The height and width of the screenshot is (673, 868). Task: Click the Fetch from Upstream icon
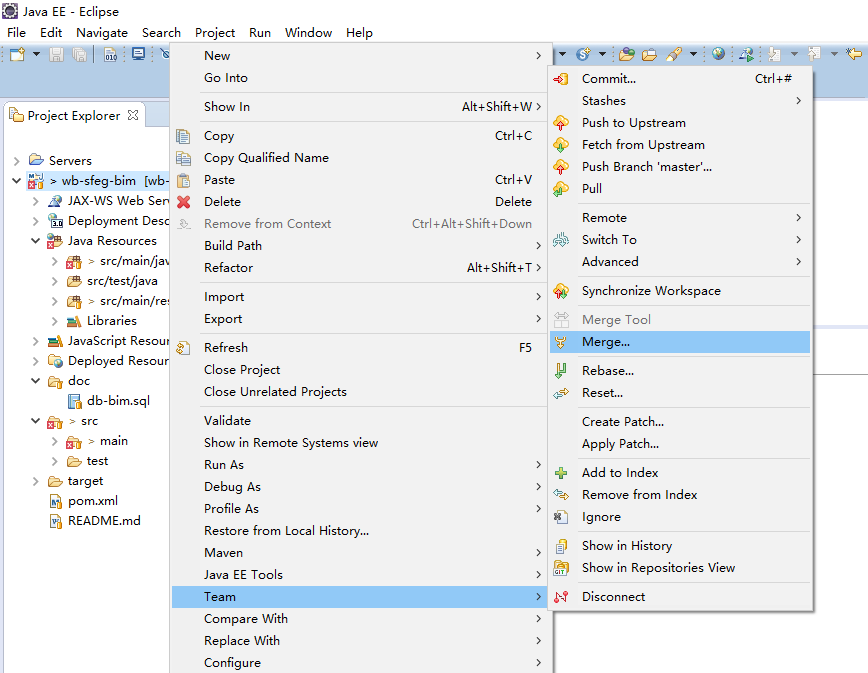[561, 145]
